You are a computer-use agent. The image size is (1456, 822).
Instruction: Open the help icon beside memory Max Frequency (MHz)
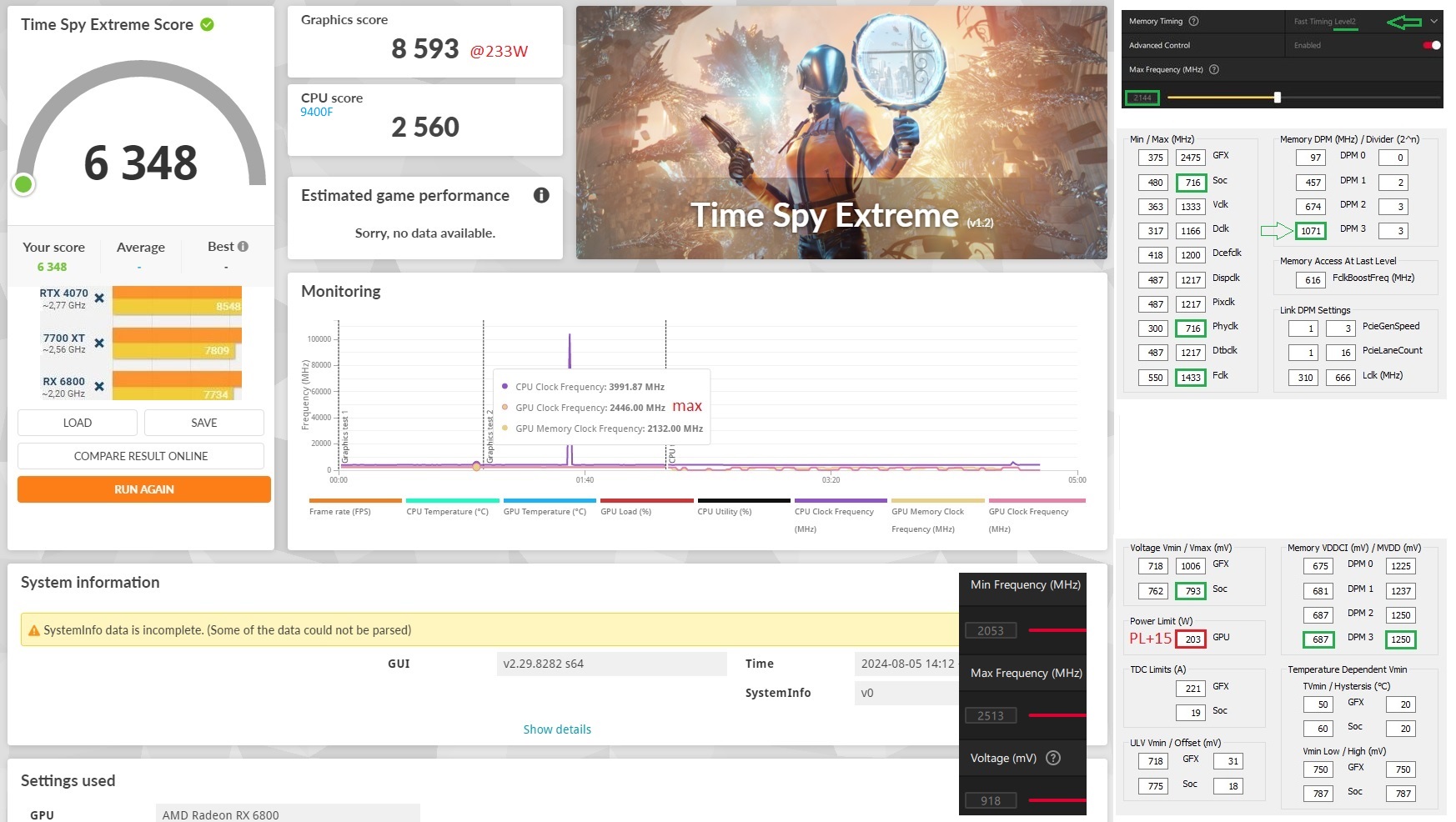click(1214, 69)
